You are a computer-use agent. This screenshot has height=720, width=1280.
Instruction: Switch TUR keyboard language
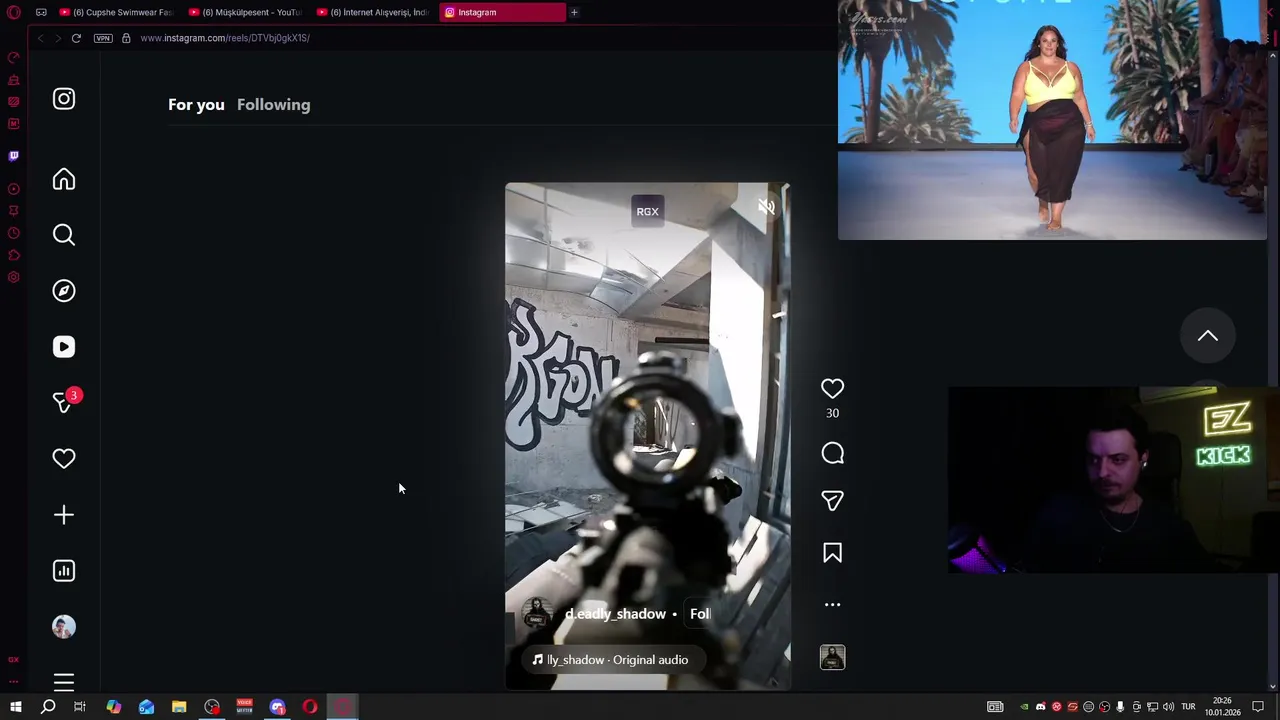point(1188,707)
